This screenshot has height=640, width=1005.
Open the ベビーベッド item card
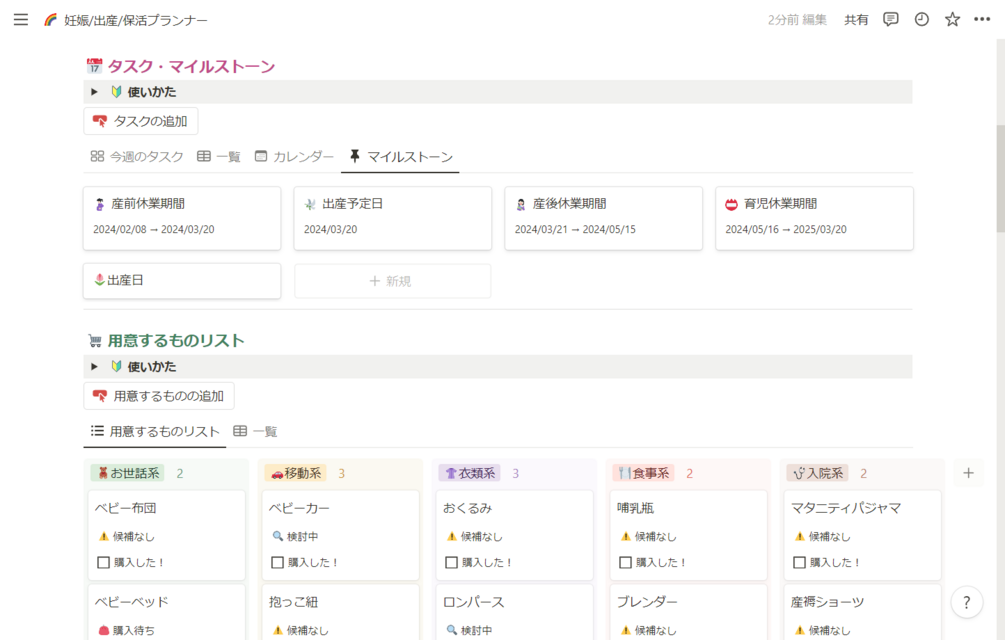(167, 612)
